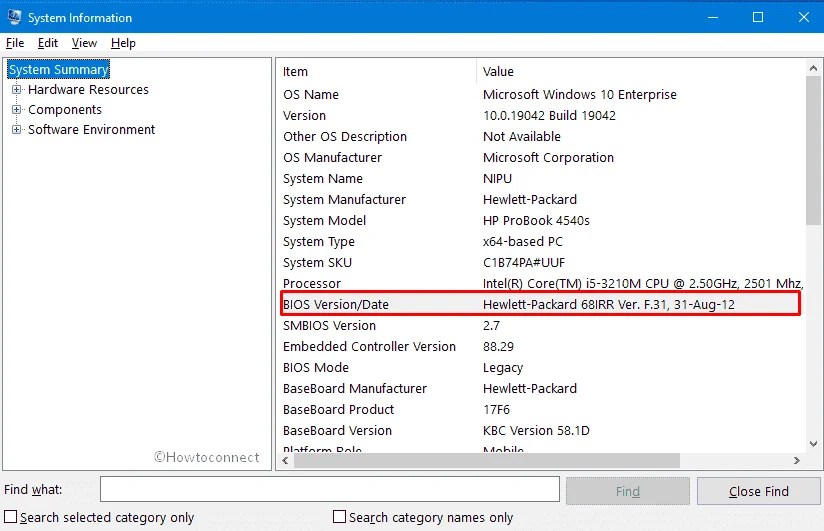The width and height of the screenshot is (824, 531).
Task: Click value Legacy for BIOS Mode
Action: click(503, 368)
